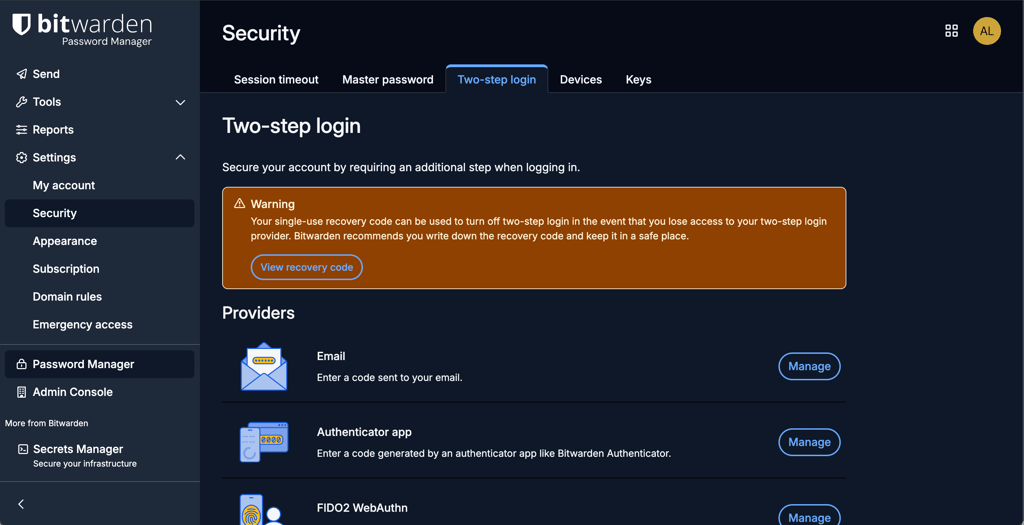Screen dimensions: 1024x525
Task: Click the warning triangle icon
Action: coord(240,204)
